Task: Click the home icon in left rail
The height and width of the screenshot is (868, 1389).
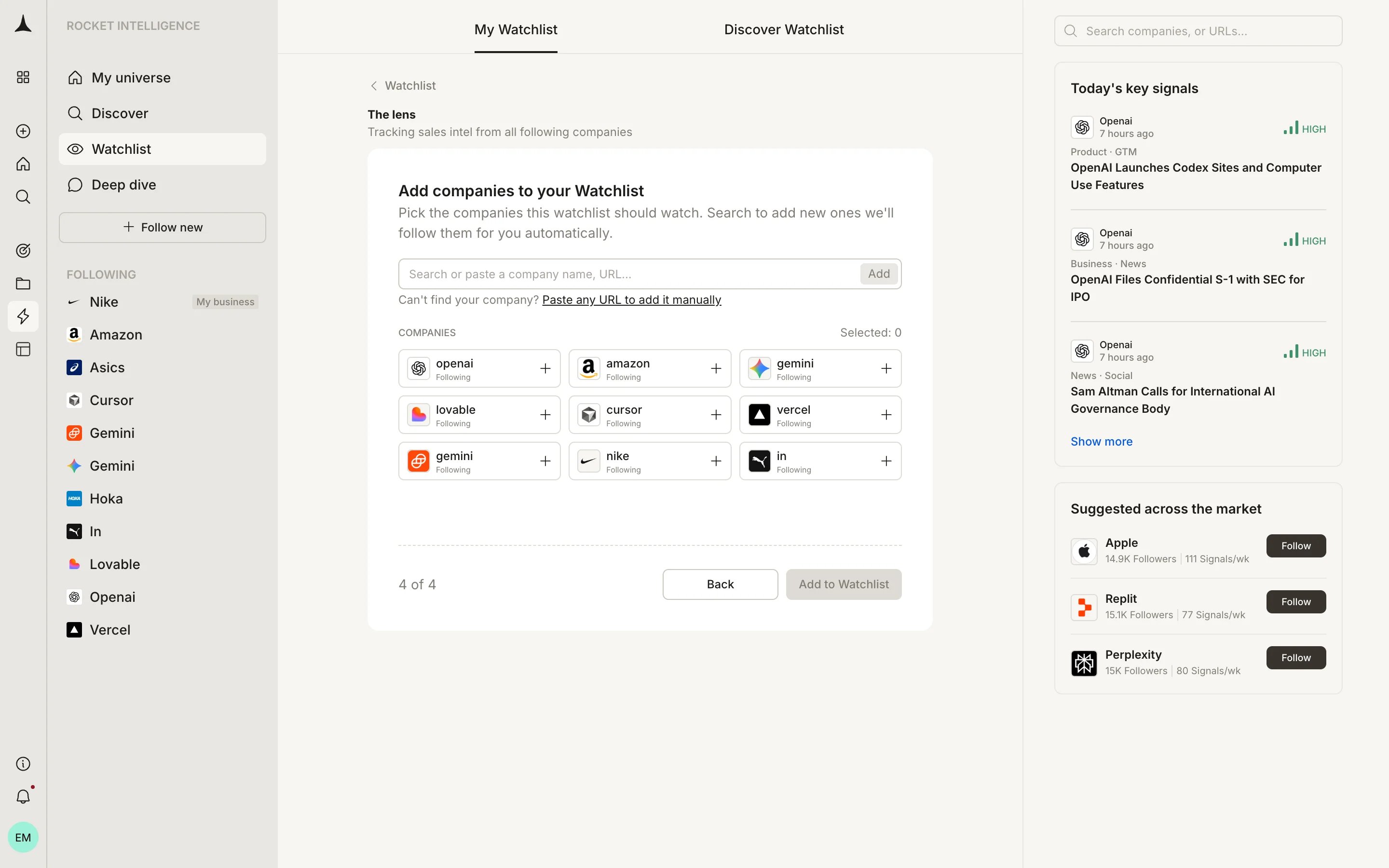Action: tap(23, 163)
